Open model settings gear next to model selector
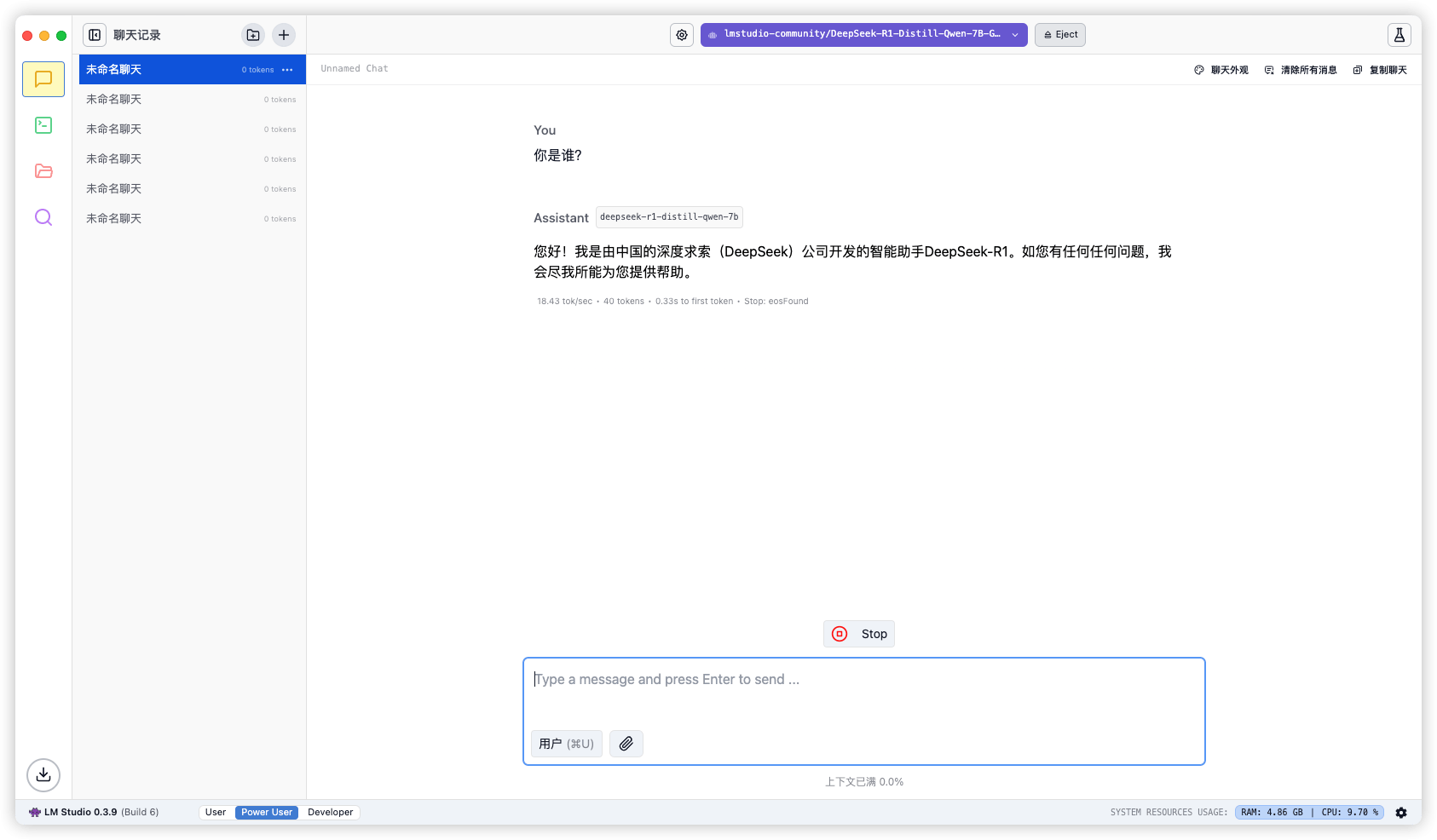 [682, 35]
